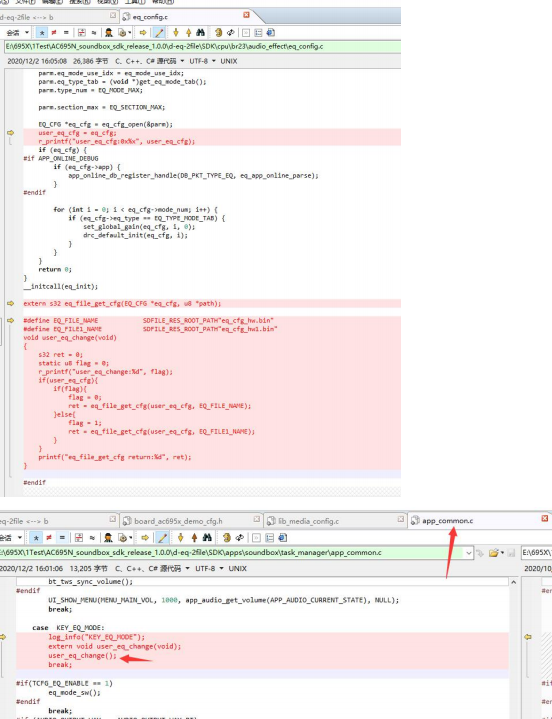Open Format dropdown in app_common.c window toolbar

pos(124,537)
